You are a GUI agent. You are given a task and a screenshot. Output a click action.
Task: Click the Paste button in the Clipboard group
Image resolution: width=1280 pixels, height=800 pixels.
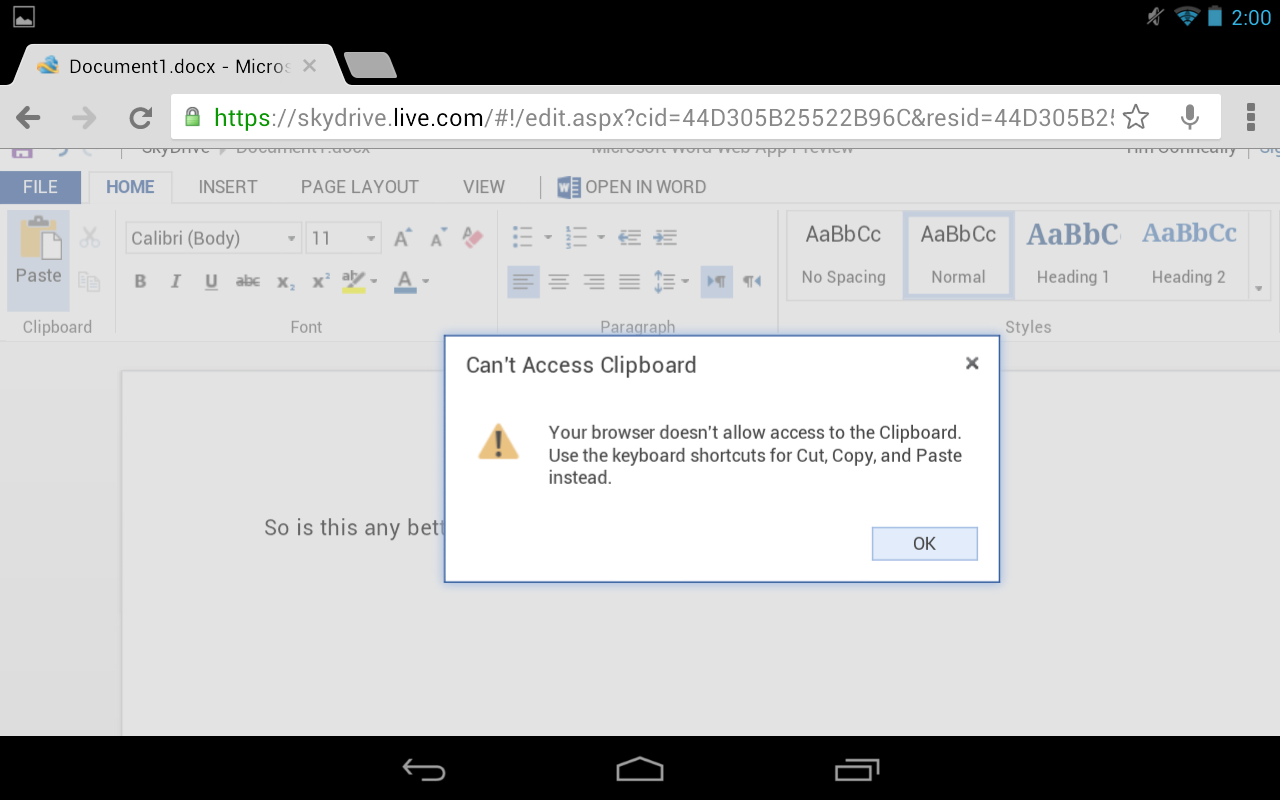(37, 255)
